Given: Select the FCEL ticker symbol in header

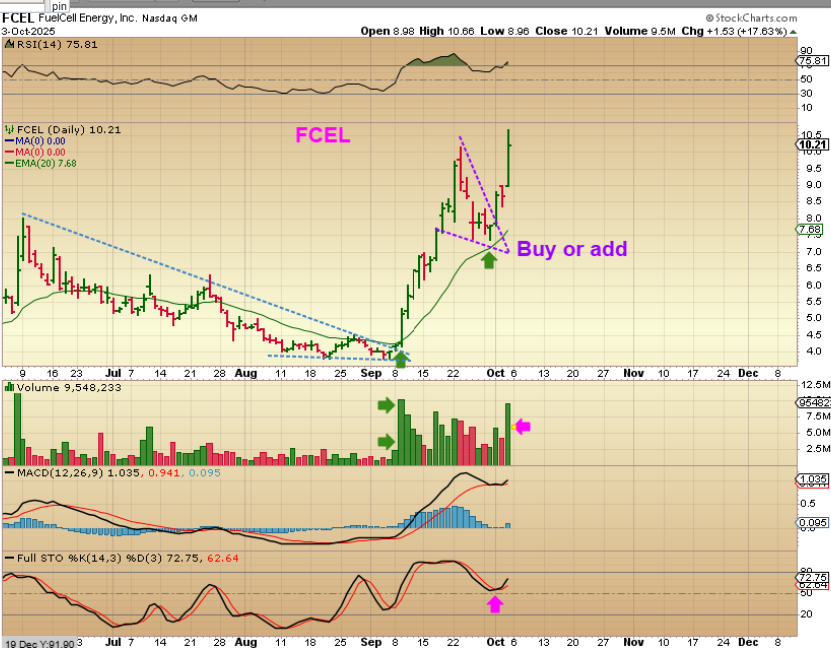Looking at the screenshot, I should click(x=18, y=19).
